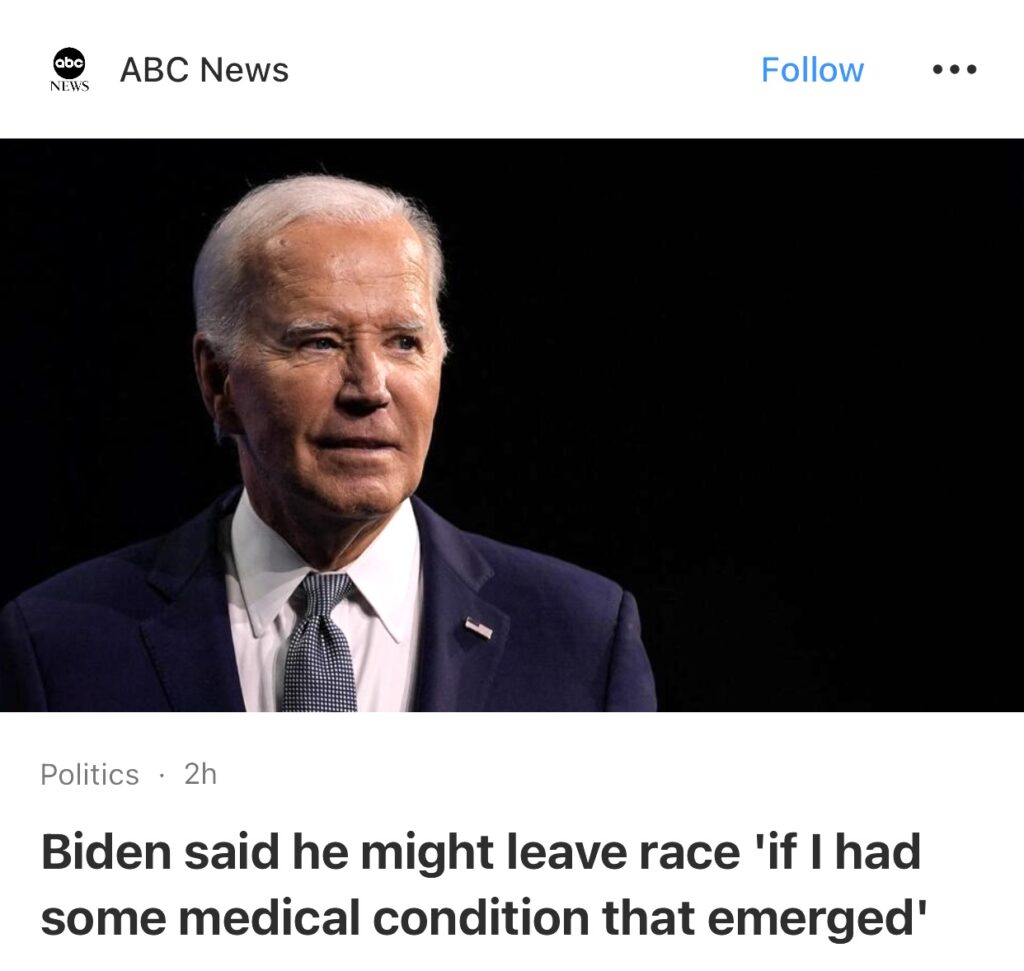
Task: Click the 2h timestamp
Action: click(x=200, y=774)
